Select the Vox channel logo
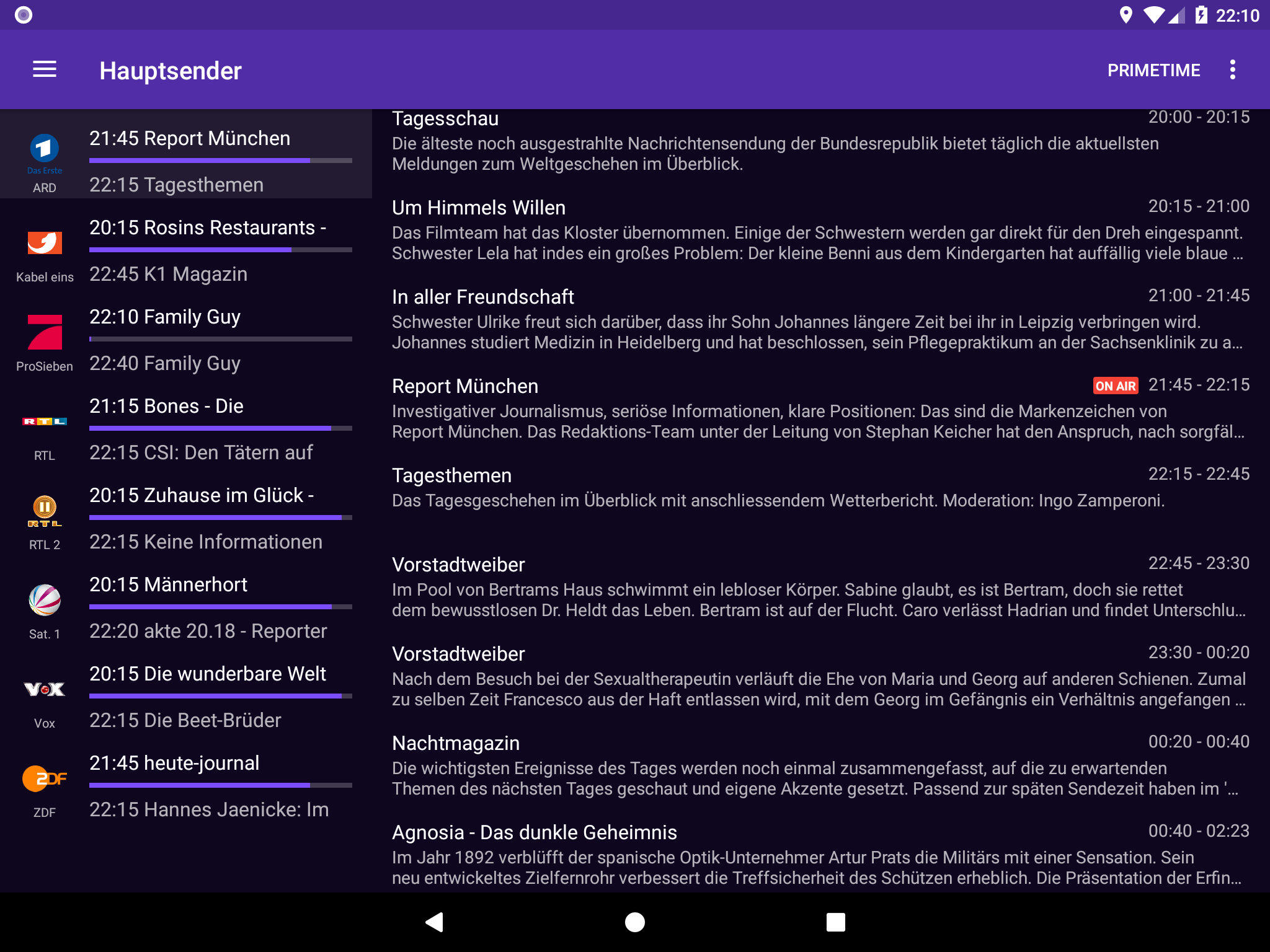 point(45,689)
